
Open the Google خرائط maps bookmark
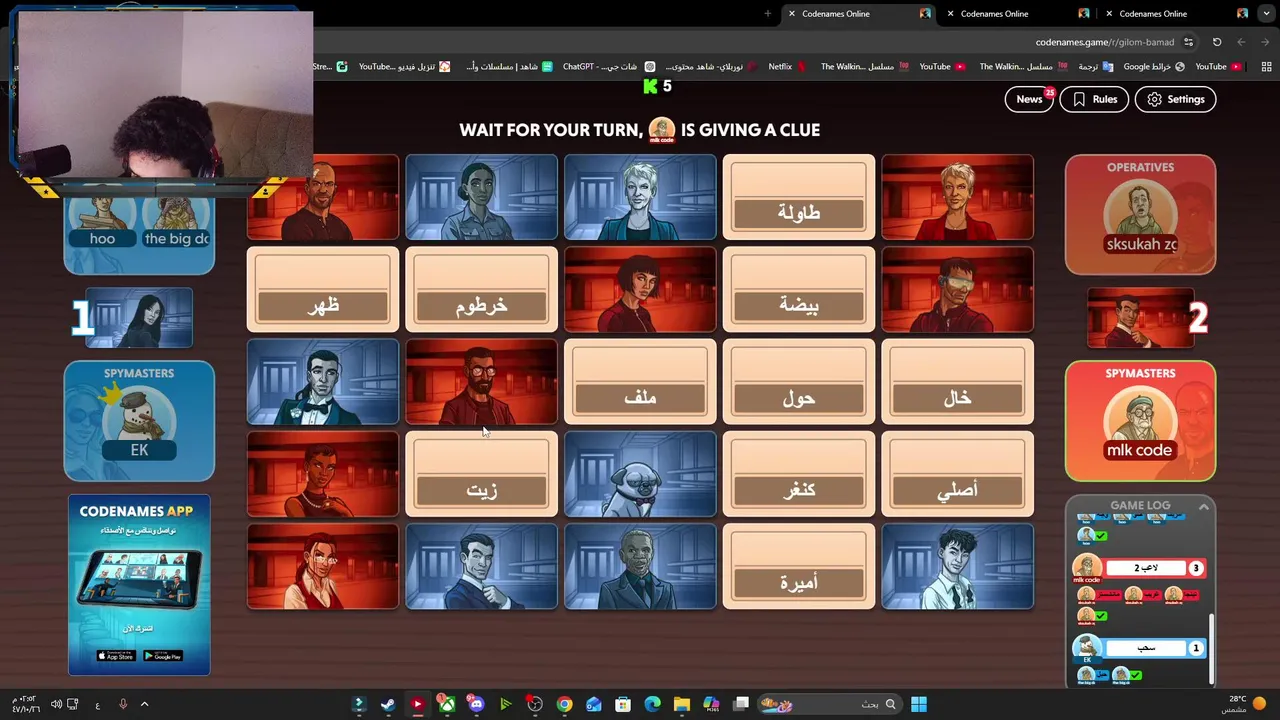(x=1154, y=67)
